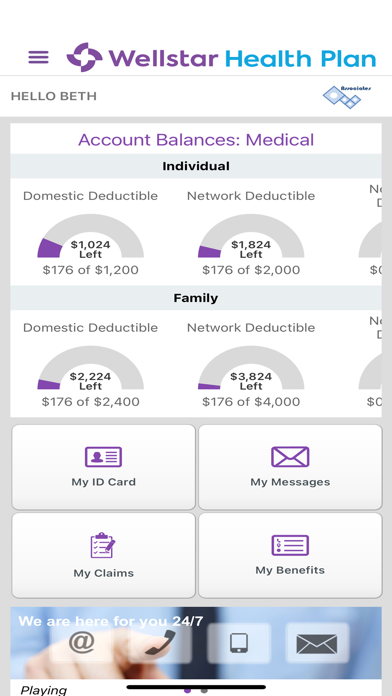392x696 pixels.
Task: Select Family Network Deductible gauge
Action: click(251, 368)
